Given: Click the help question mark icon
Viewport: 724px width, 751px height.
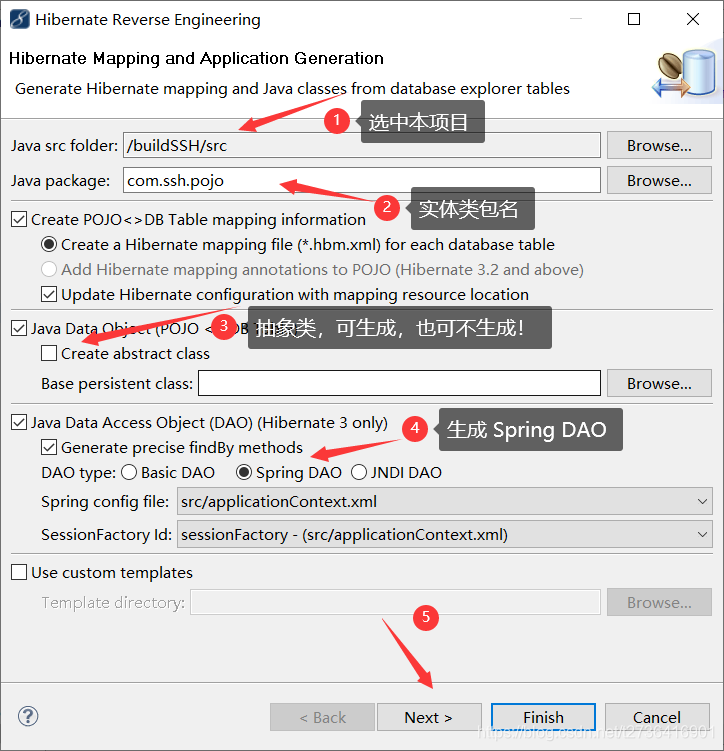Looking at the screenshot, I should 28,717.
